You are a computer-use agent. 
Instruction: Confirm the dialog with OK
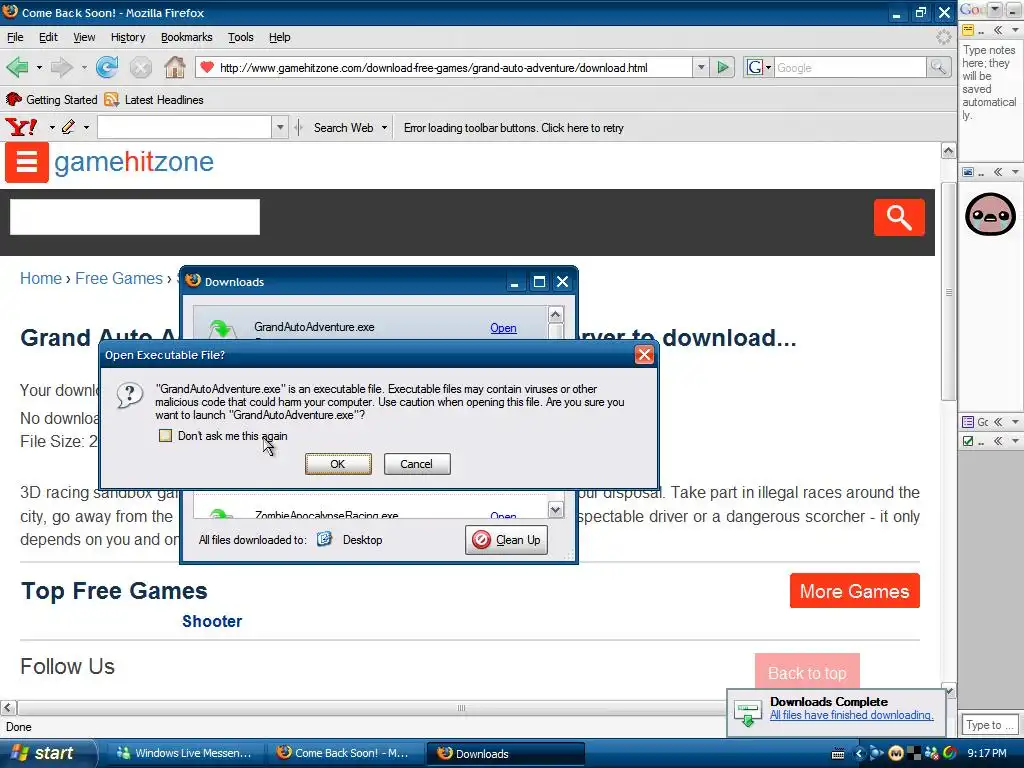pos(338,464)
